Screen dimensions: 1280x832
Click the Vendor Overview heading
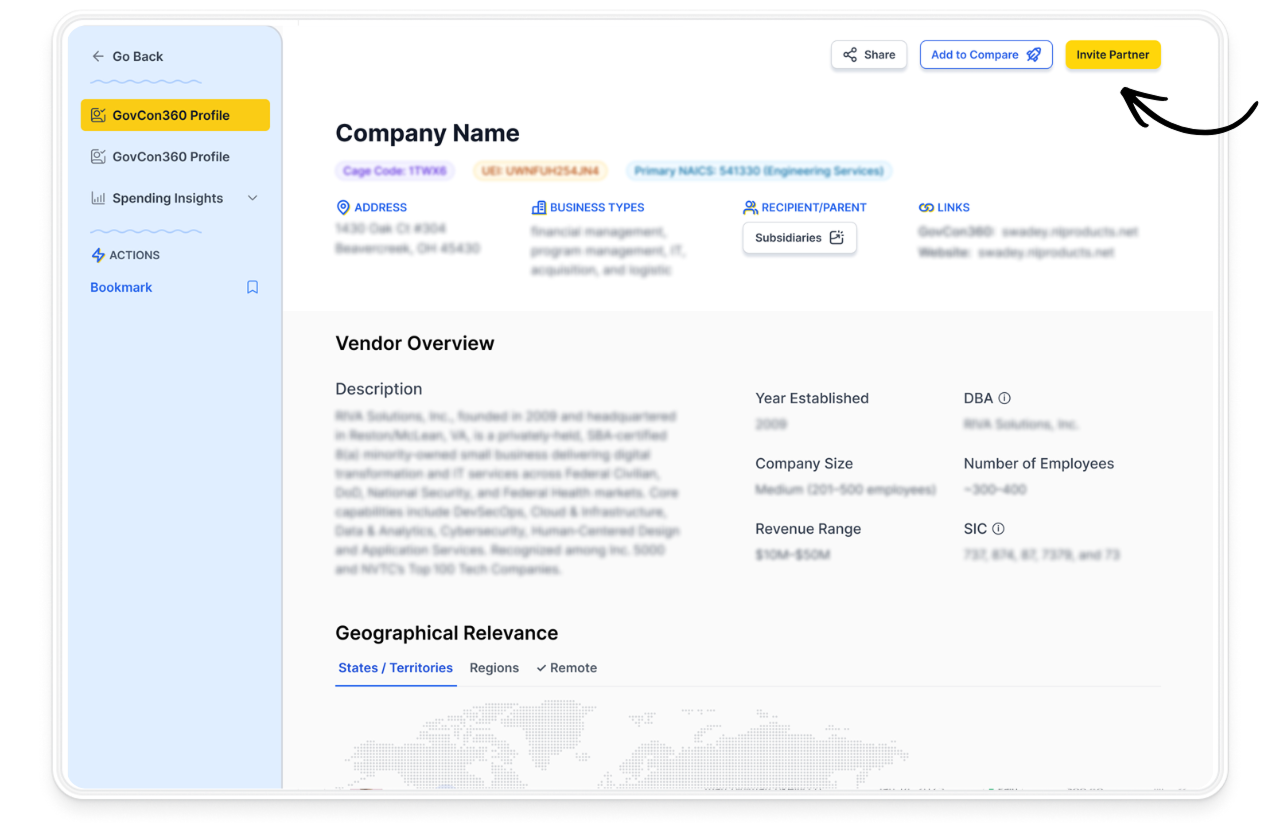415,343
